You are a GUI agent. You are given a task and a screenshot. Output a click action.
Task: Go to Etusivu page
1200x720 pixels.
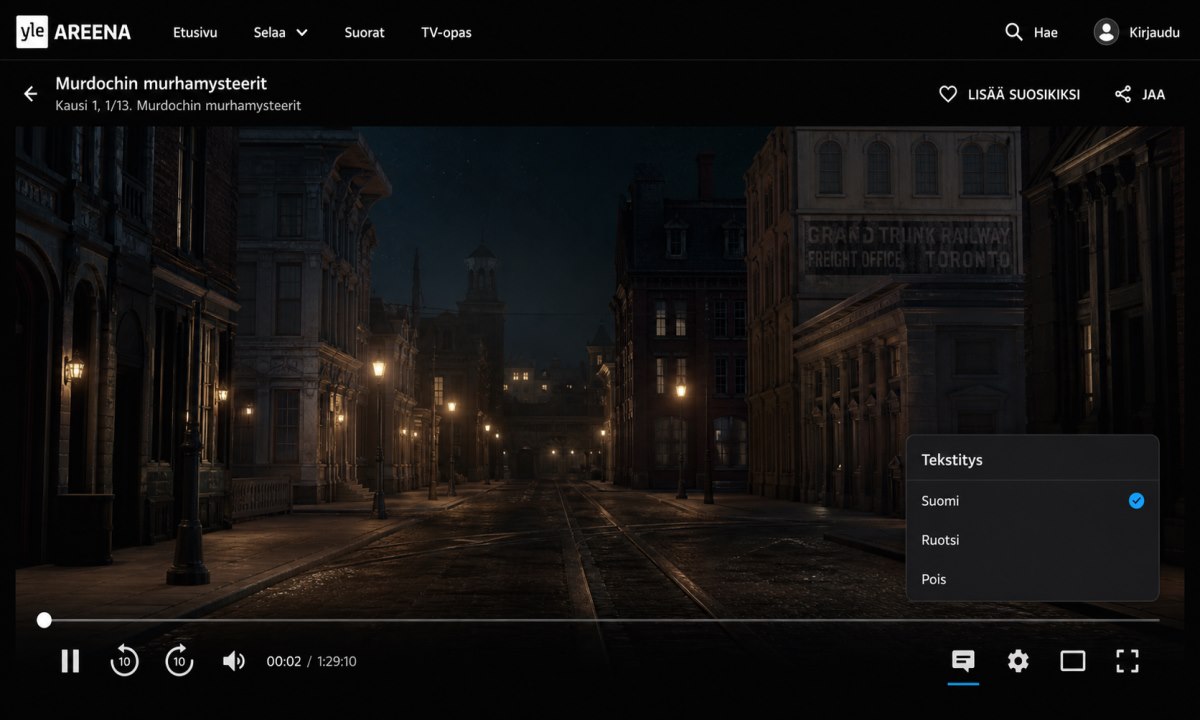tap(195, 32)
